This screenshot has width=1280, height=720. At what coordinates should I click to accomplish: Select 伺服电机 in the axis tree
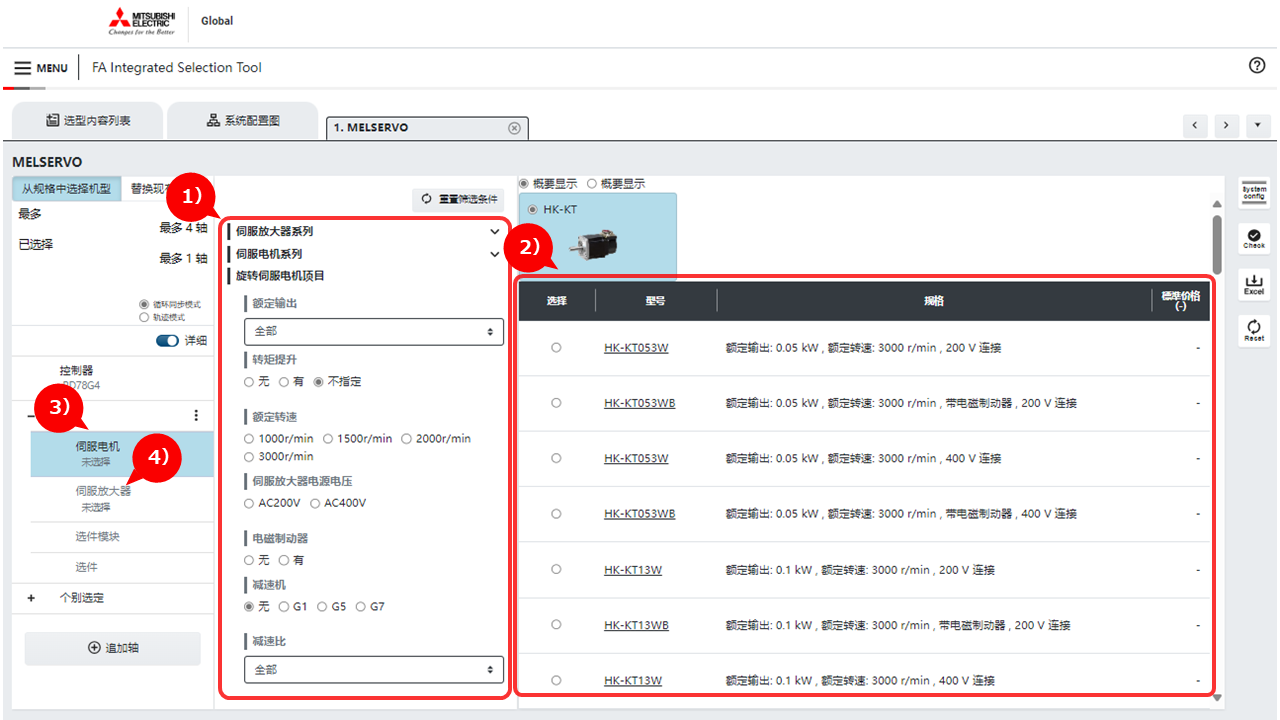122,454
